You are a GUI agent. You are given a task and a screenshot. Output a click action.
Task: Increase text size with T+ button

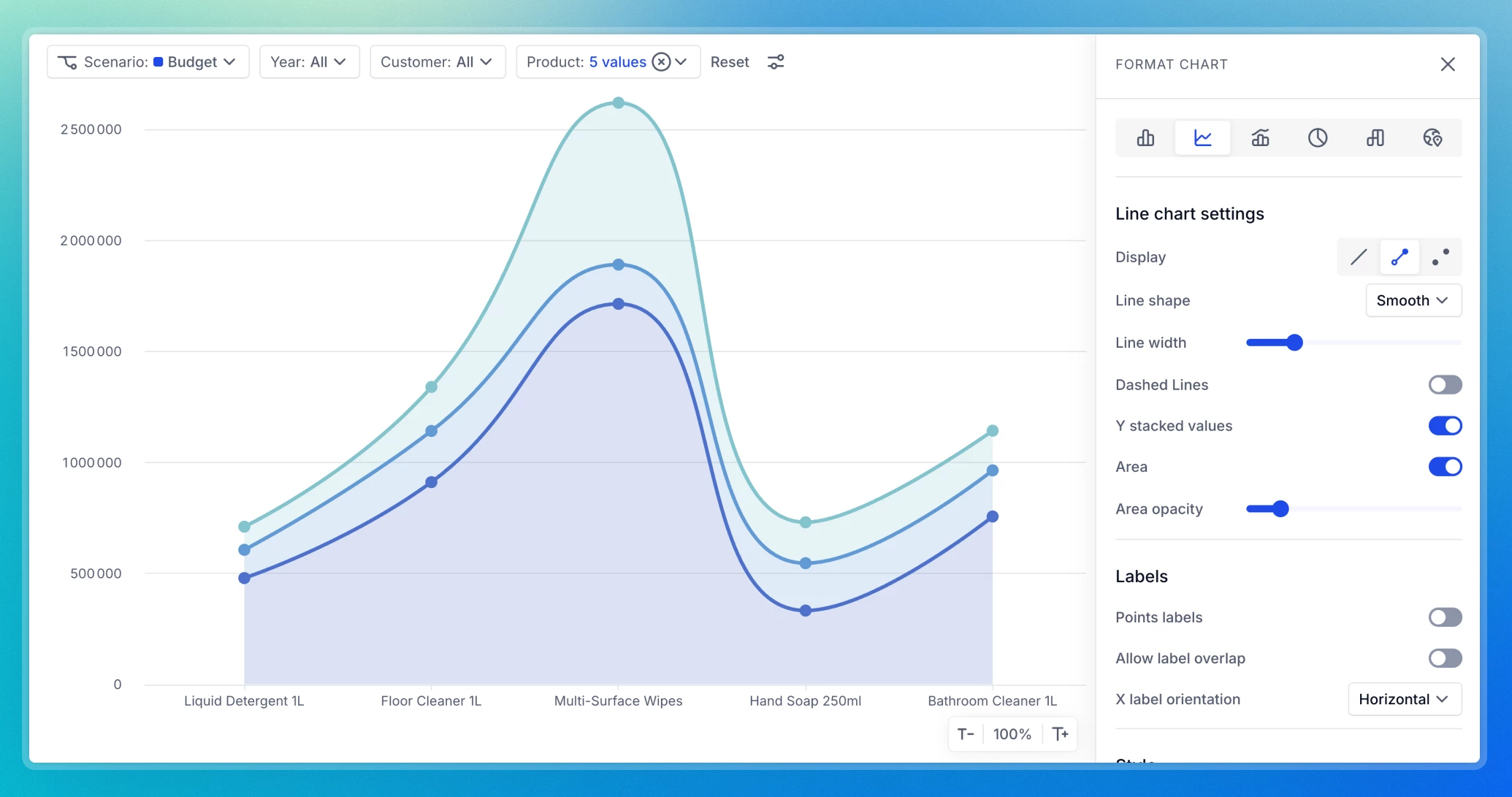pos(1060,734)
